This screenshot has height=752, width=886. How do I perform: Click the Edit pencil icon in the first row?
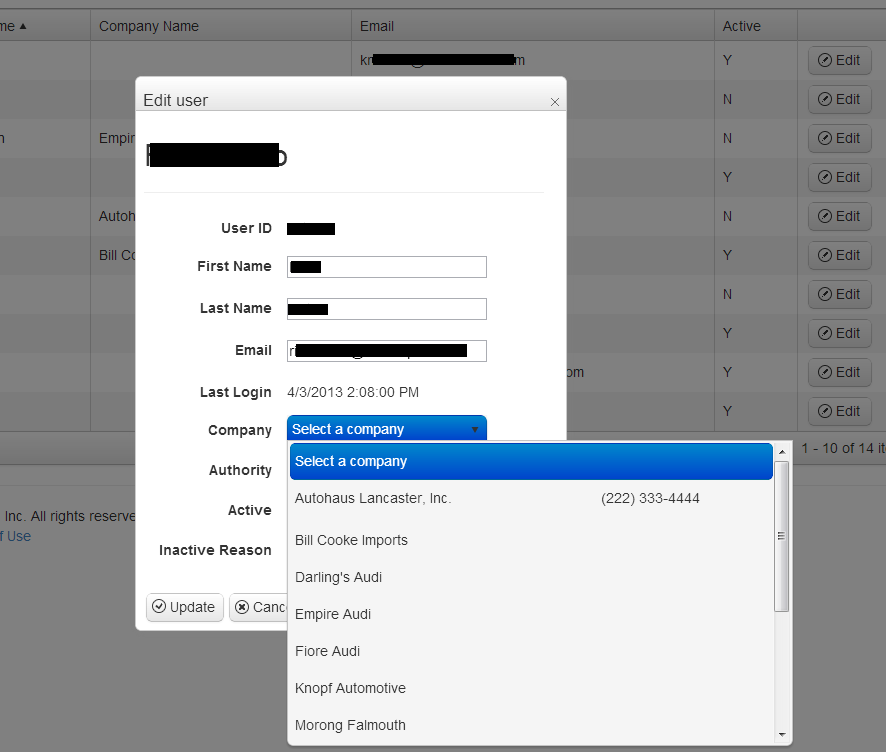point(825,60)
